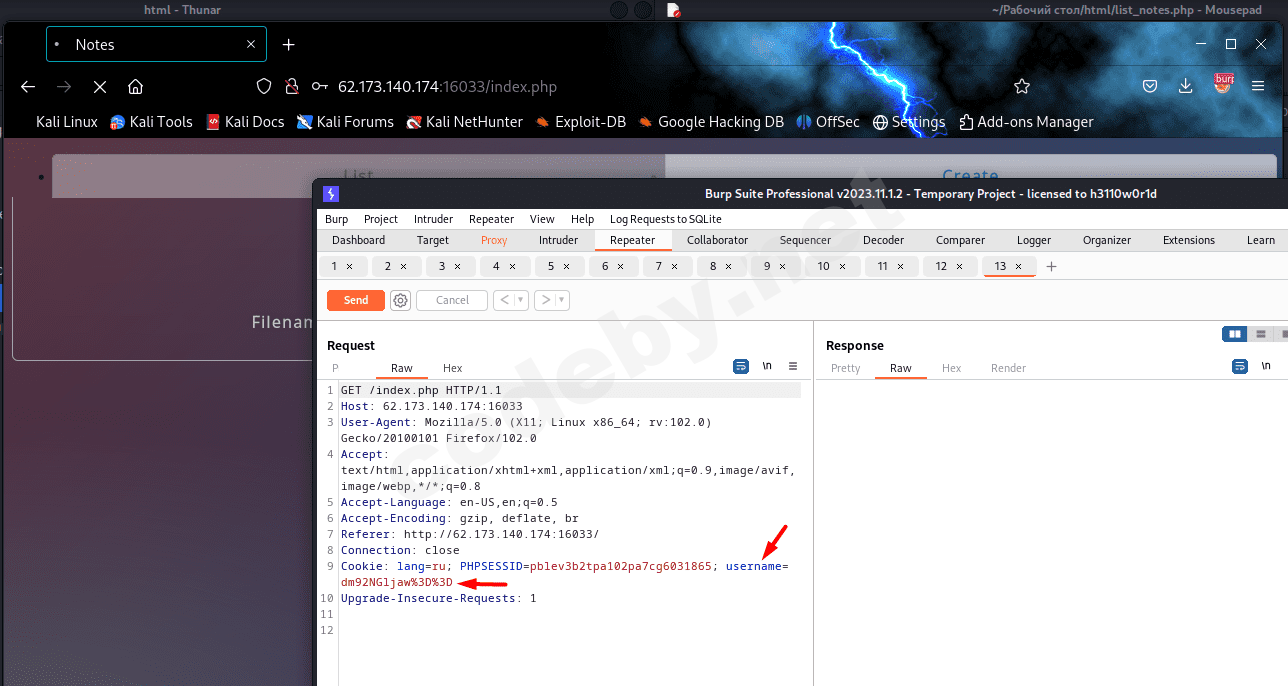Toggle soft line wrapping in Request editor
The height and width of the screenshot is (686, 1288).
pos(741,366)
